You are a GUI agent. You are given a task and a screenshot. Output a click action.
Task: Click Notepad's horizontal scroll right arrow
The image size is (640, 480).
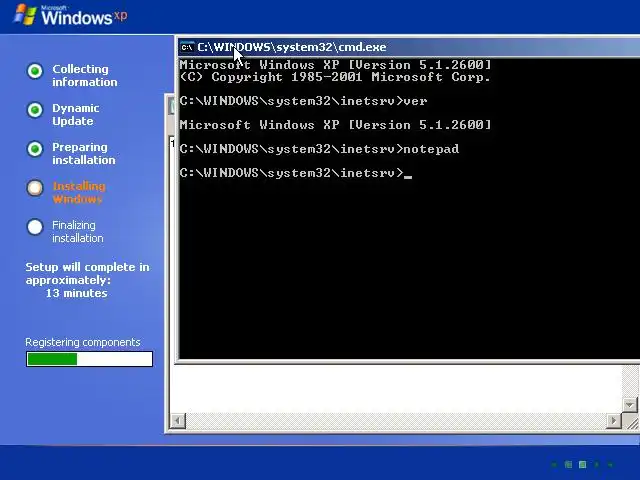pos(613,420)
